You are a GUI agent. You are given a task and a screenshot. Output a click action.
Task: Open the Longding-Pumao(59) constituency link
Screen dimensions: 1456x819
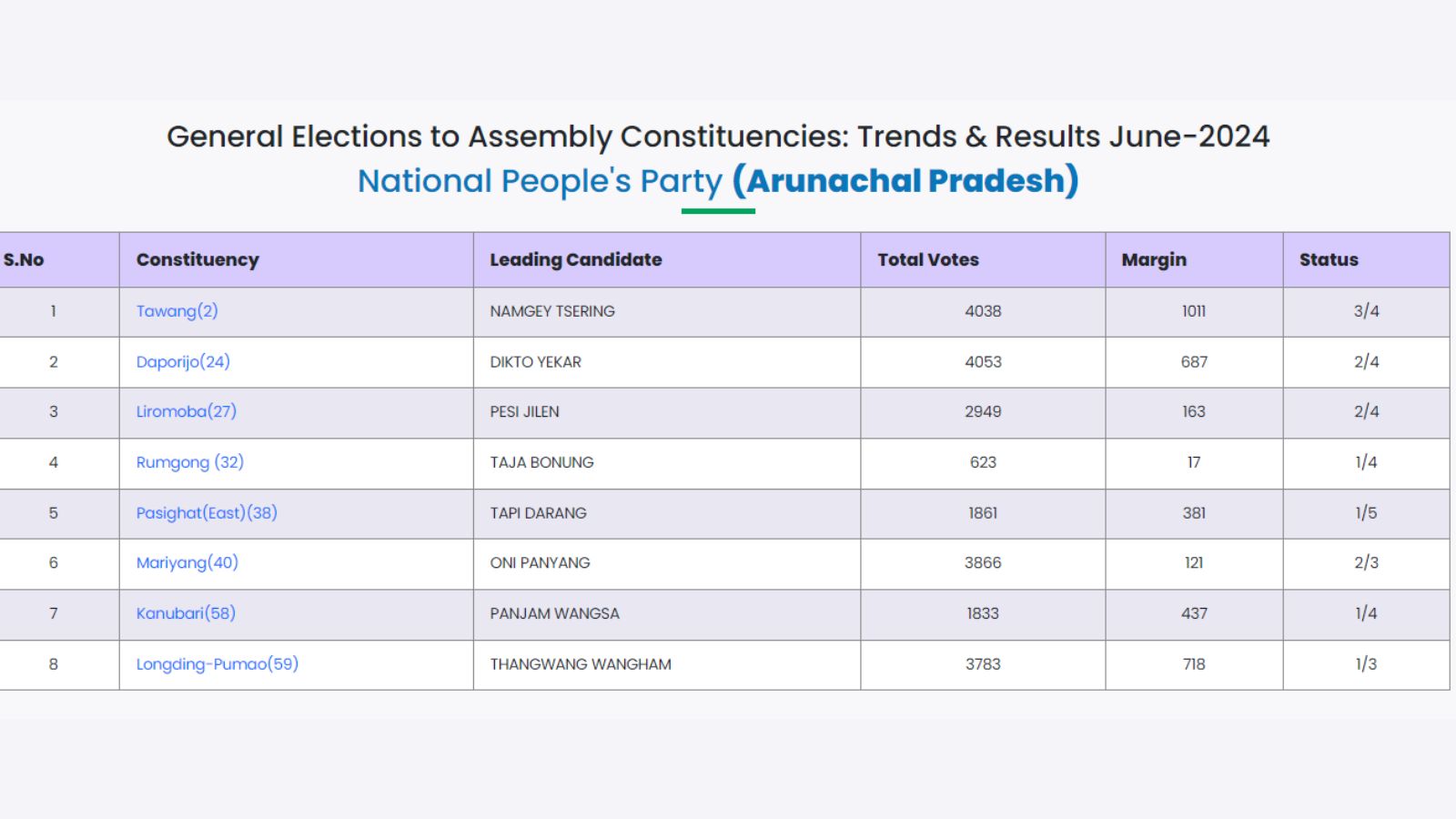pos(217,664)
